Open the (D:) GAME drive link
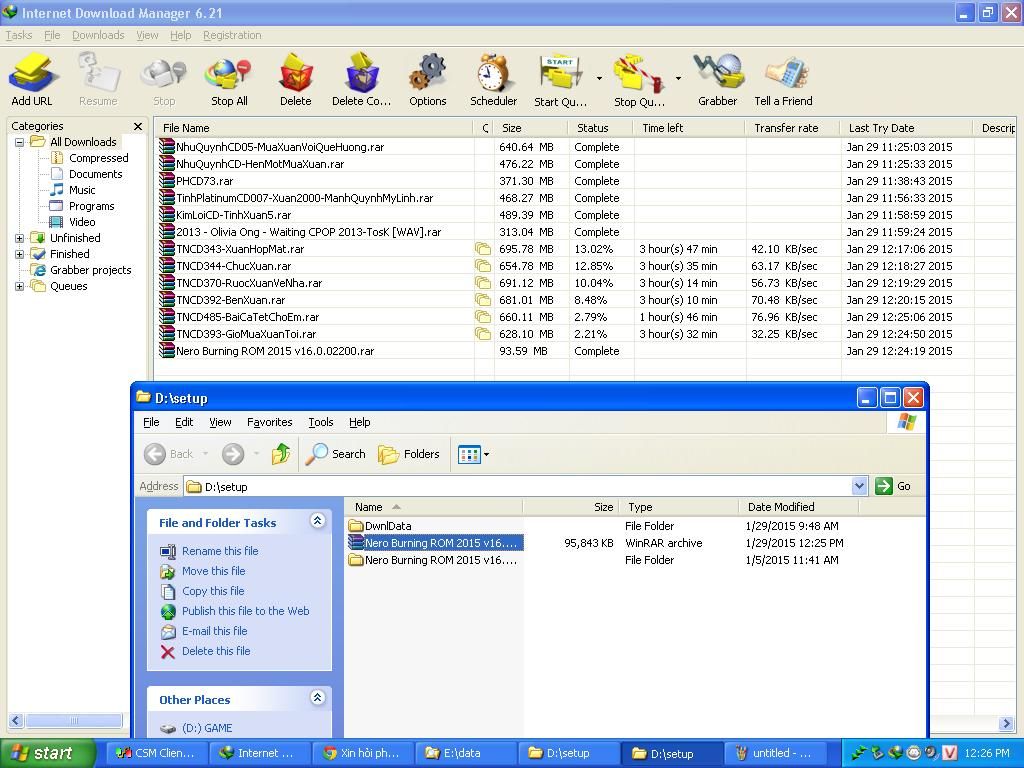The image size is (1024, 768). click(207, 728)
